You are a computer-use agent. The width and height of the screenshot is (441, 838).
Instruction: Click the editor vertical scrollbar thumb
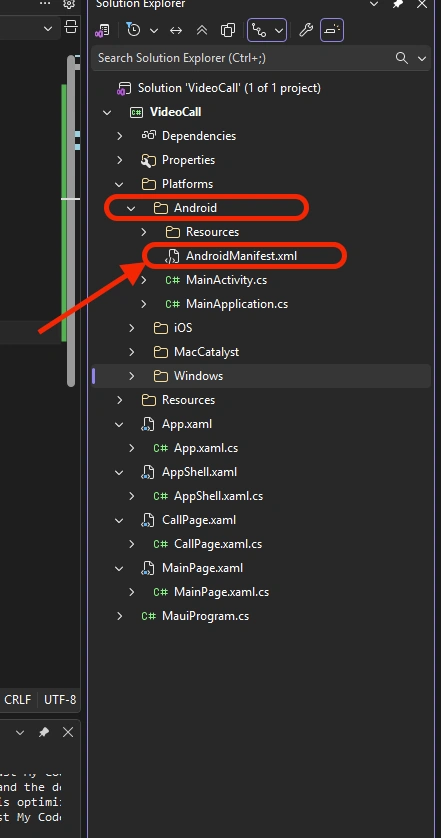pos(71,220)
